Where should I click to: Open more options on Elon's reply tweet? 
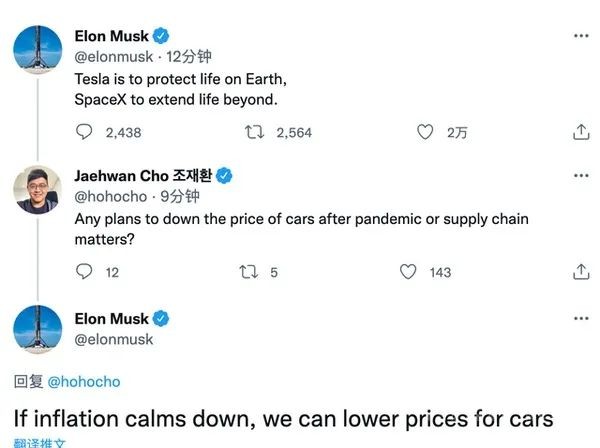pyautogui.click(x=581, y=318)
